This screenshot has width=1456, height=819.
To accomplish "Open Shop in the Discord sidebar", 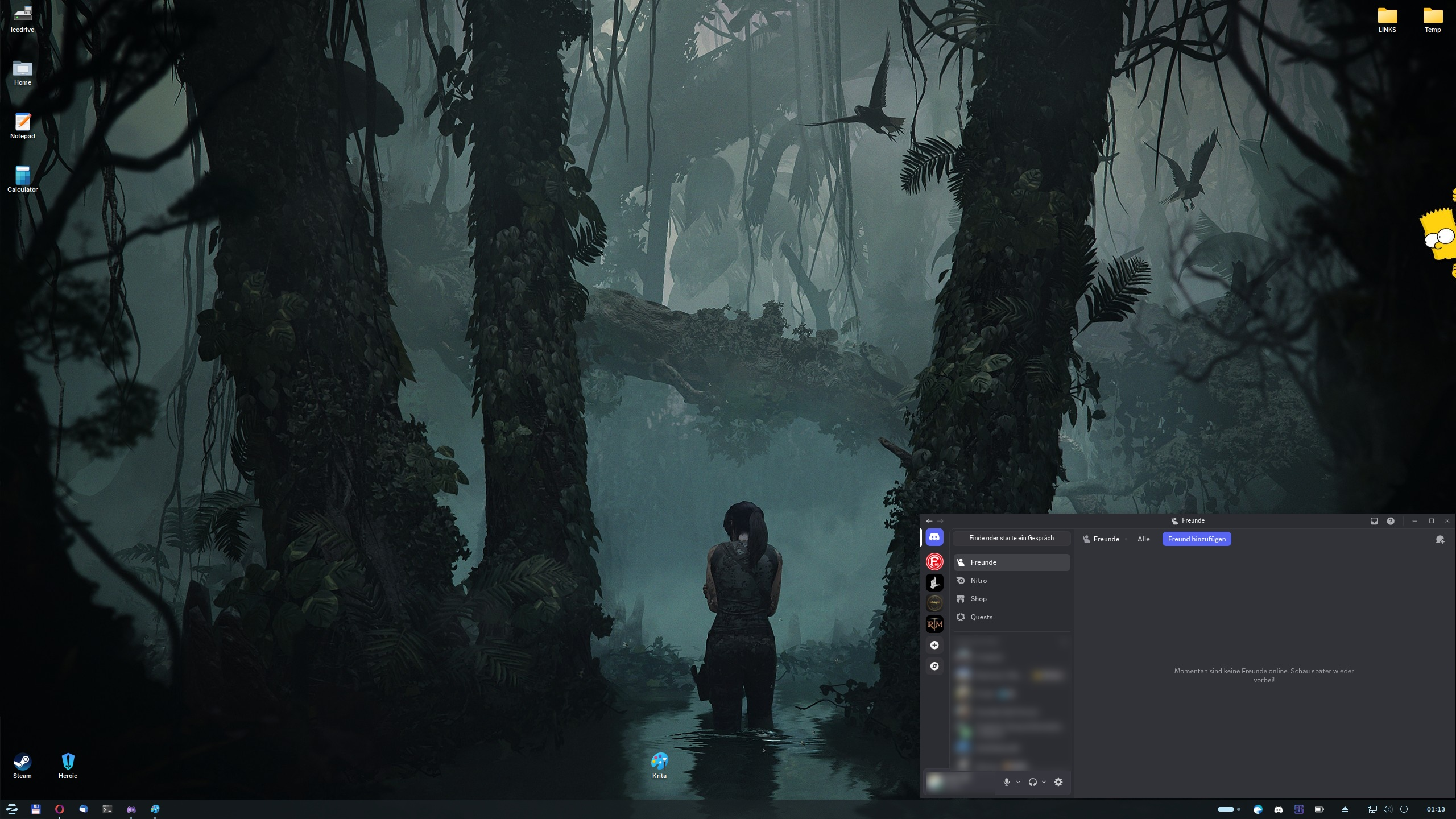I will click(1012, 599).
